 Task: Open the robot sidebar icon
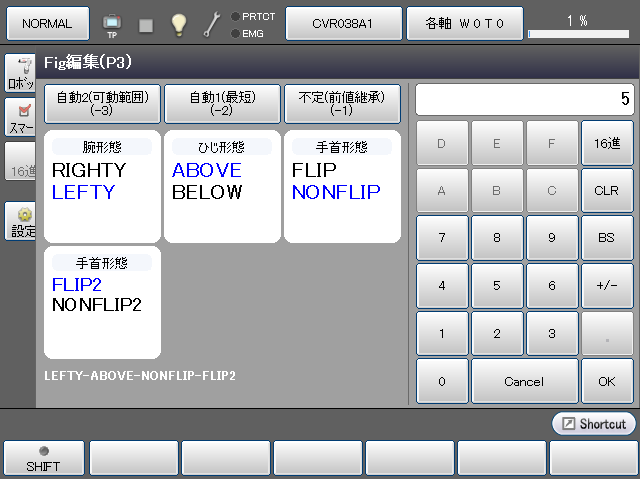point(20,74)
